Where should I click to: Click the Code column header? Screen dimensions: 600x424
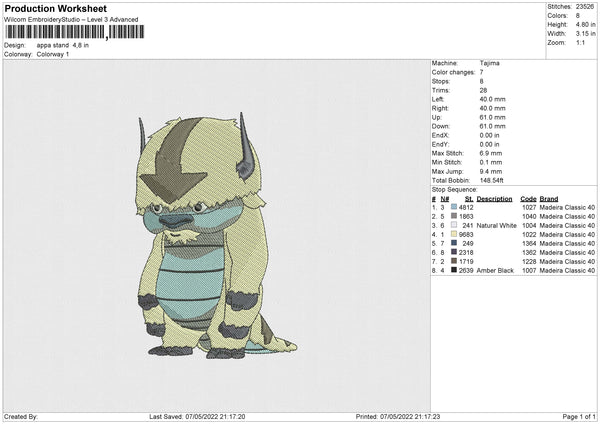click(x=528, y=199)
